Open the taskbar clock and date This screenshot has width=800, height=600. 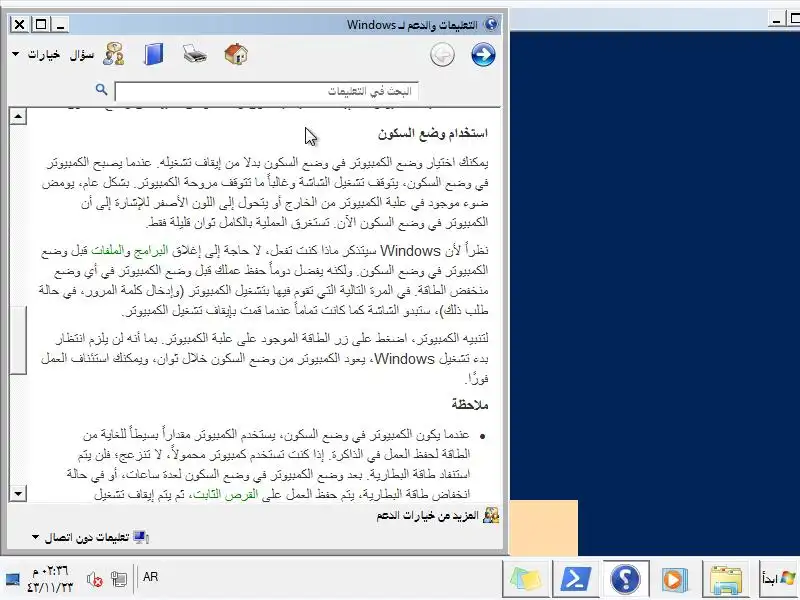coord(49,579)
